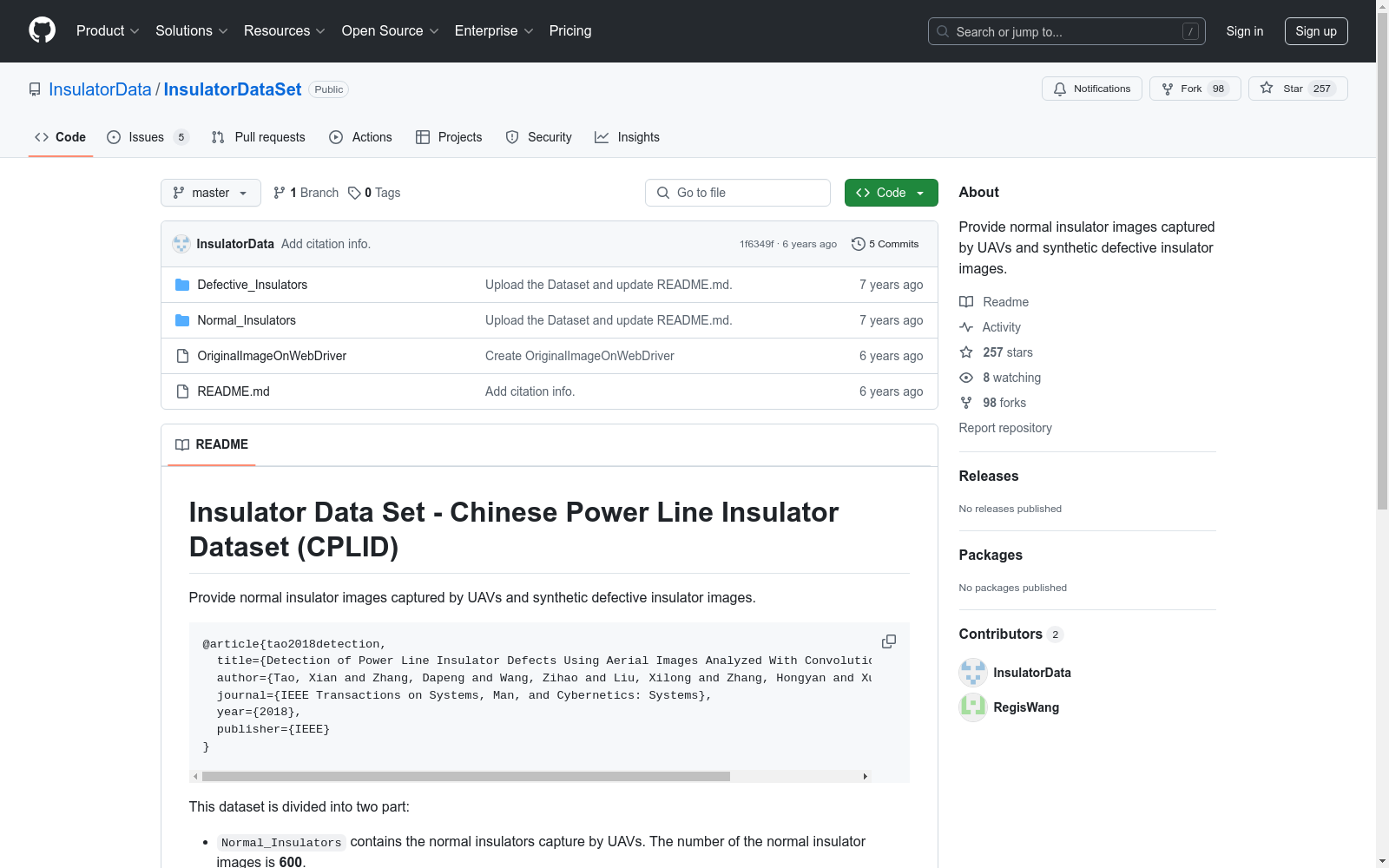
Task: Open the README.md file link
Action: click(x=233, y=391)
